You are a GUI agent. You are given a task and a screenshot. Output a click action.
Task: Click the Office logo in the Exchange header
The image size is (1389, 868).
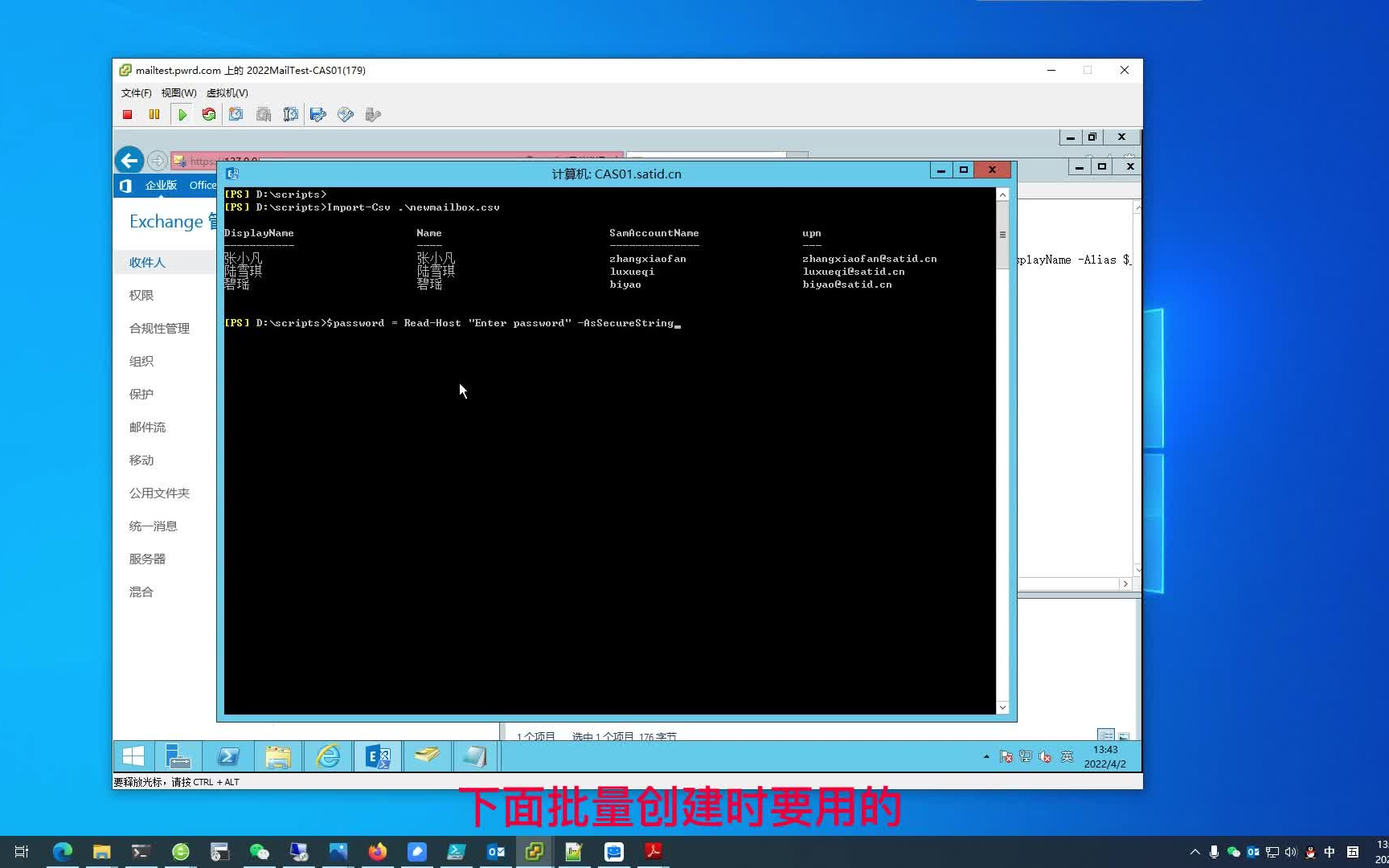125,186
